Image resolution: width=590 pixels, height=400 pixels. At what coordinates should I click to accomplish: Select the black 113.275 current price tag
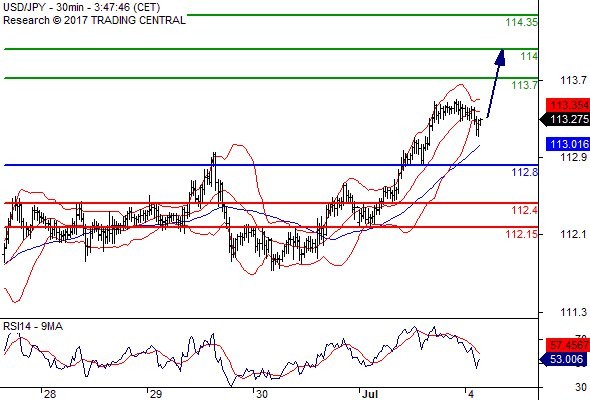point(565,119)
